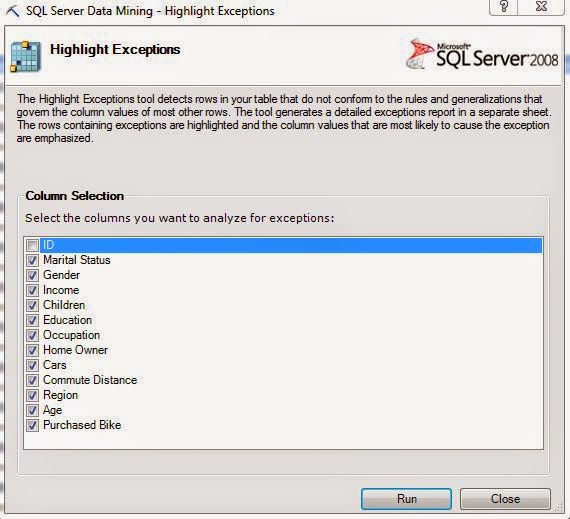Click the Microsoft SQL Server 2008 logo

482,55
